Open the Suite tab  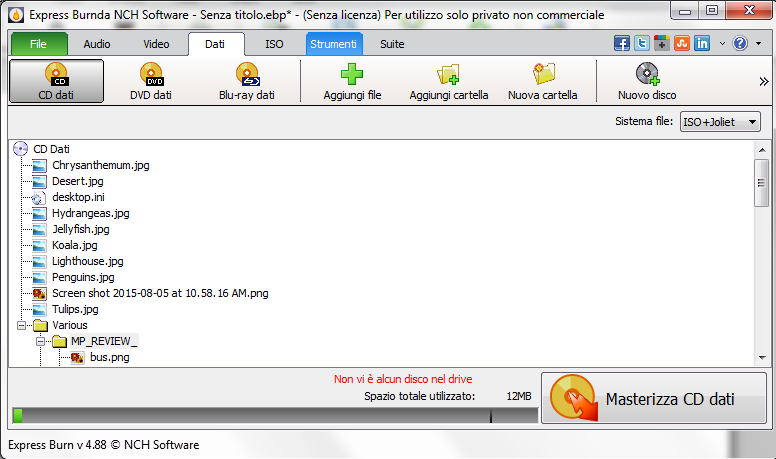pyautogui.click(x=392, y=44)
